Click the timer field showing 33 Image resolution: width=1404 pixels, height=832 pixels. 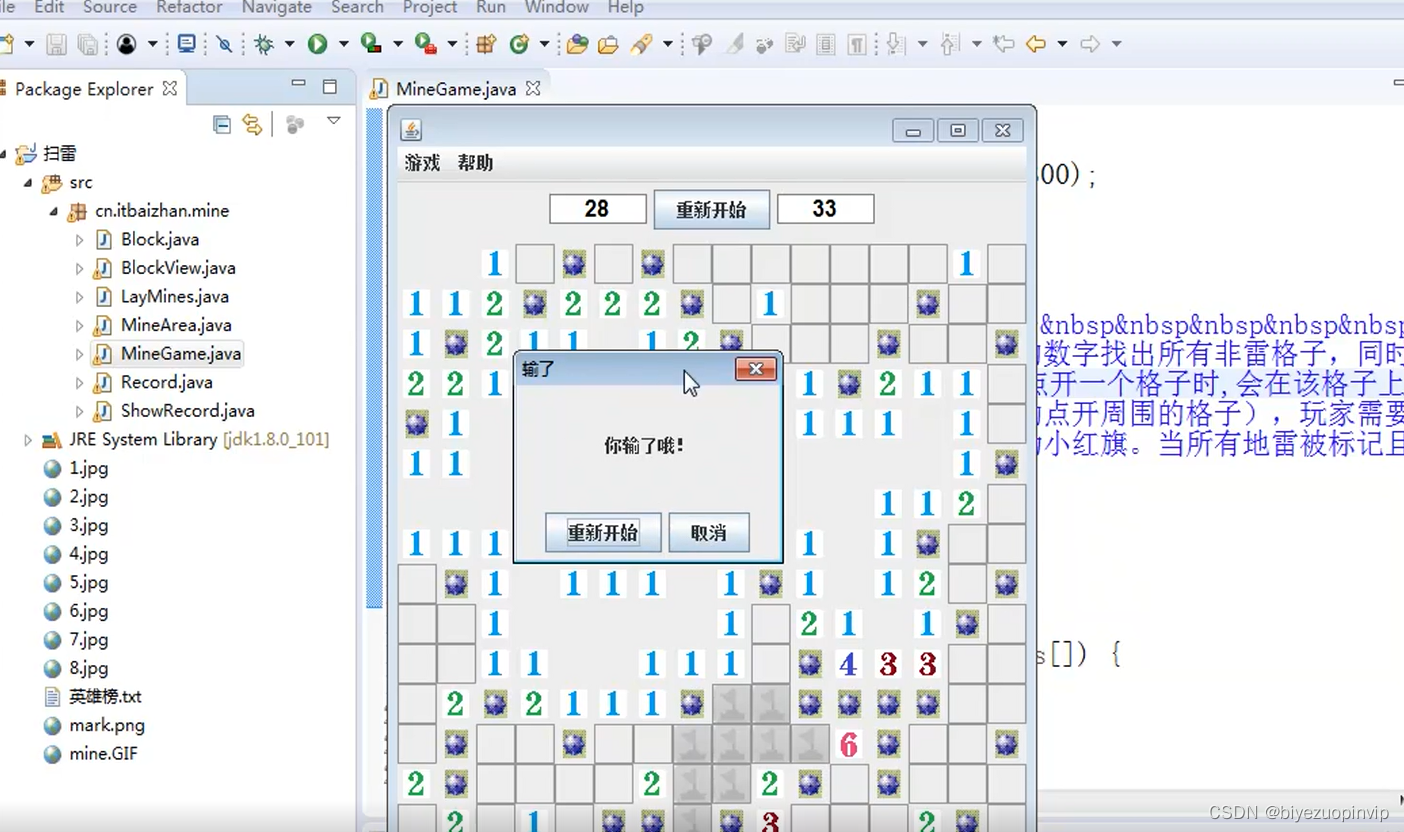826,209
